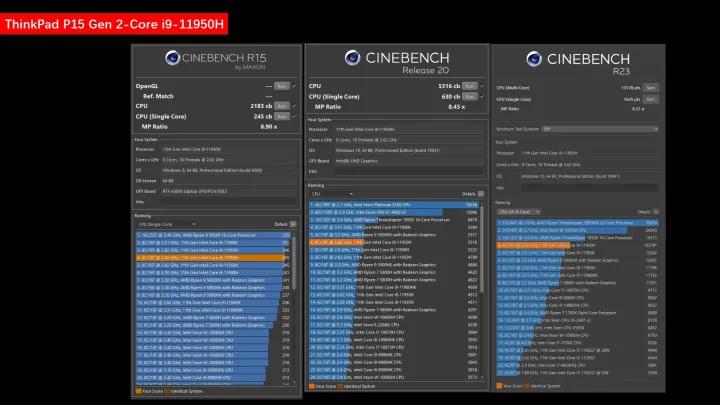720x405 pixels.
Task: Toggle CPU (Single Core) checkbox in Cinebench R15
Action: coord(294,117)
